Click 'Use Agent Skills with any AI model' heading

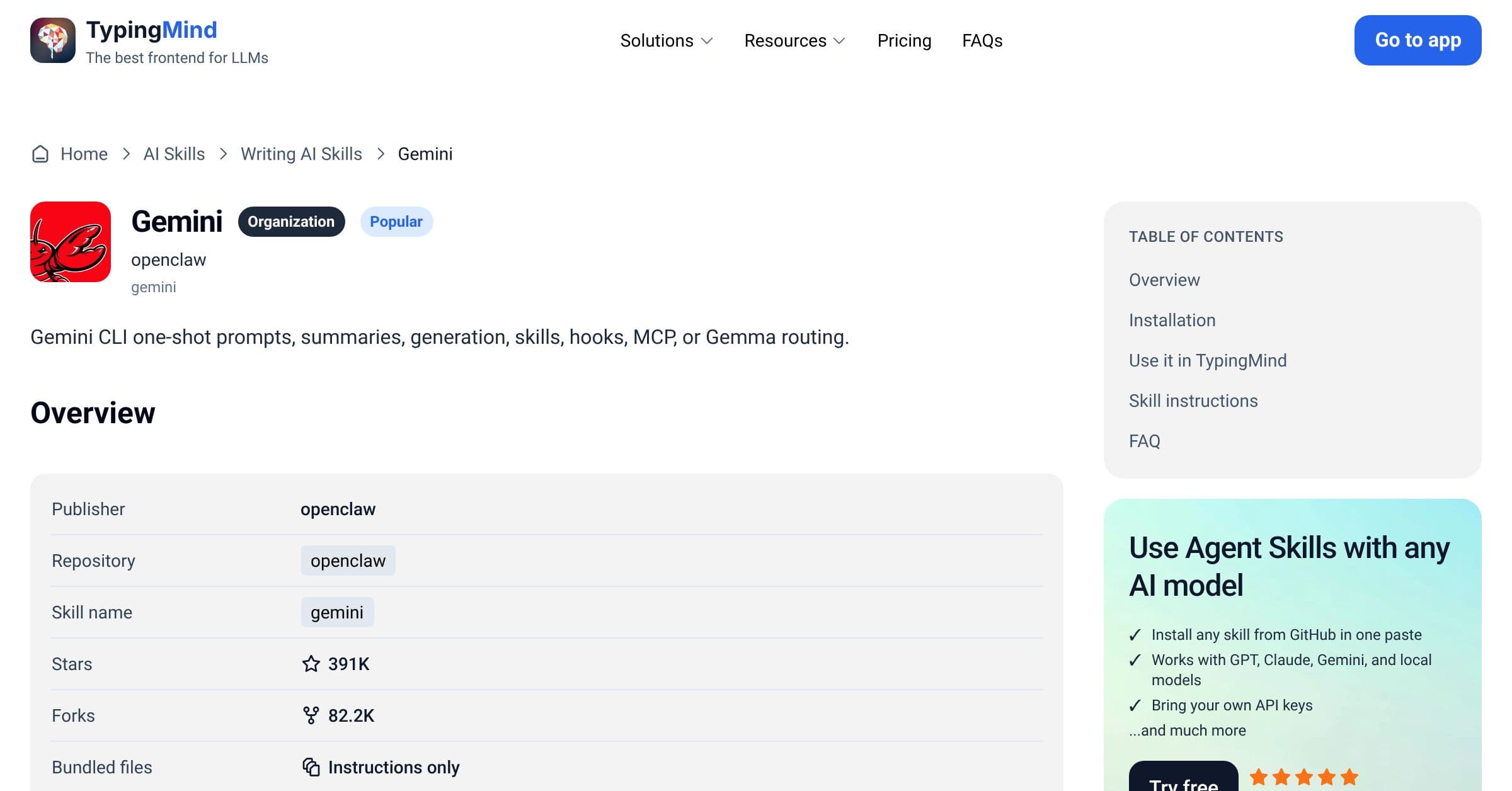(x=1289, y=566)
